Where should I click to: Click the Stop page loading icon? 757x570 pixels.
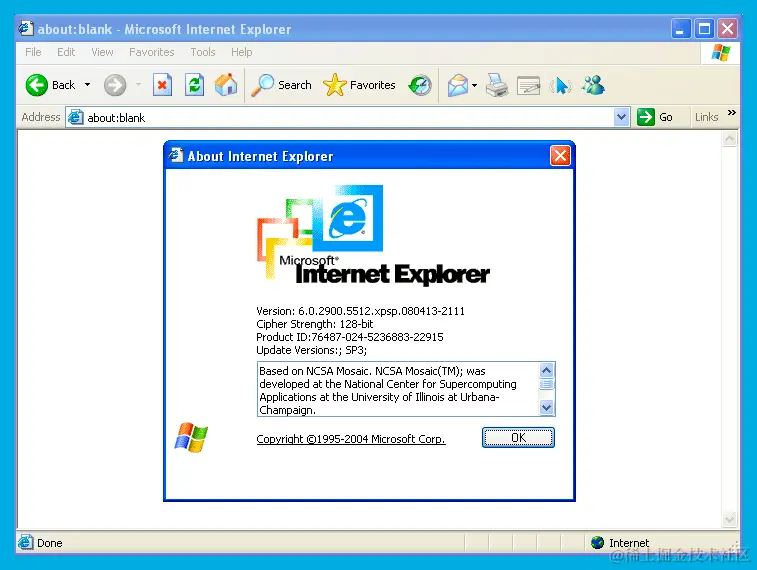tap(162, 85)
